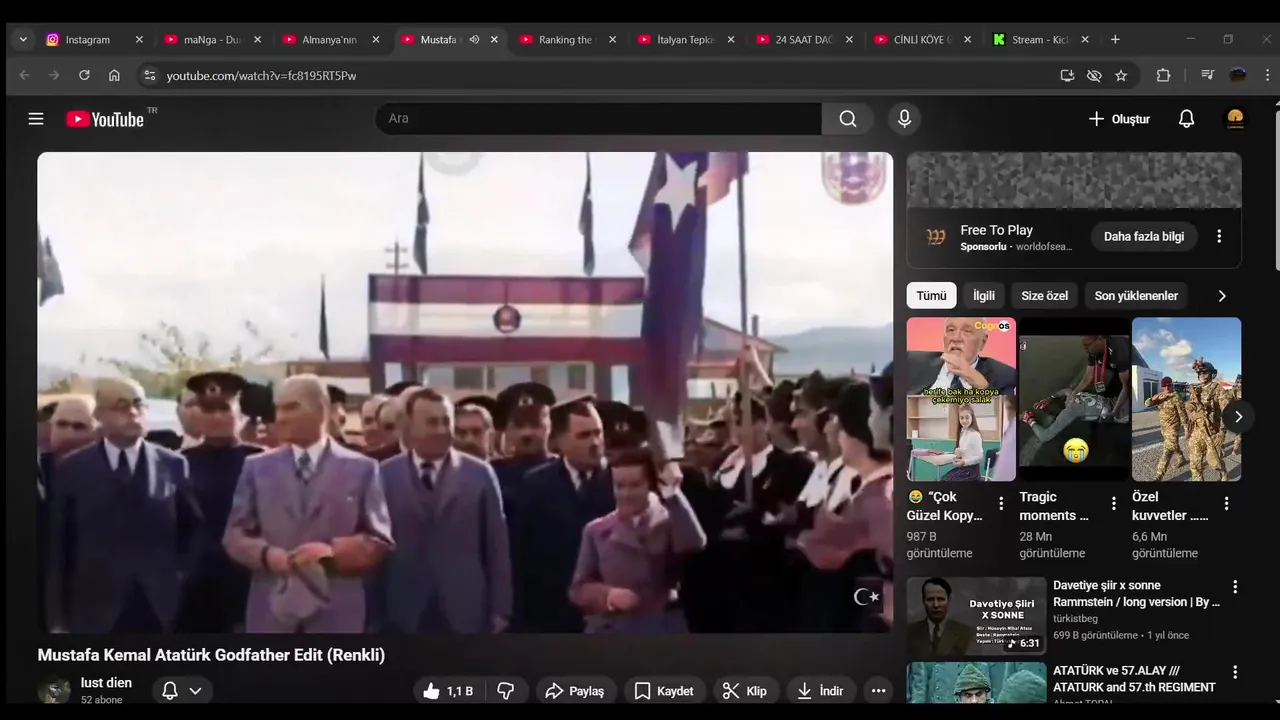Open the browser profile avatar
Viewport: 1280px width, 720px height.
click(1238, 75)
